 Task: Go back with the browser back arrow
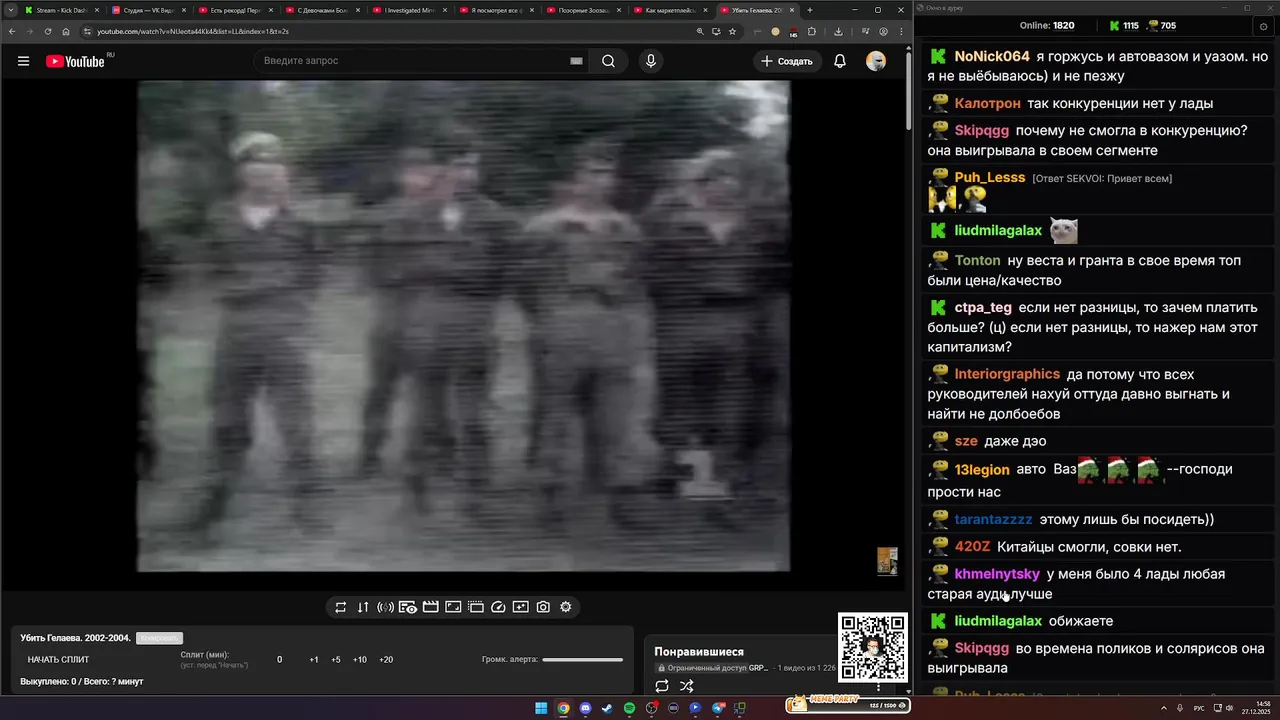click(x=12, y=31)
